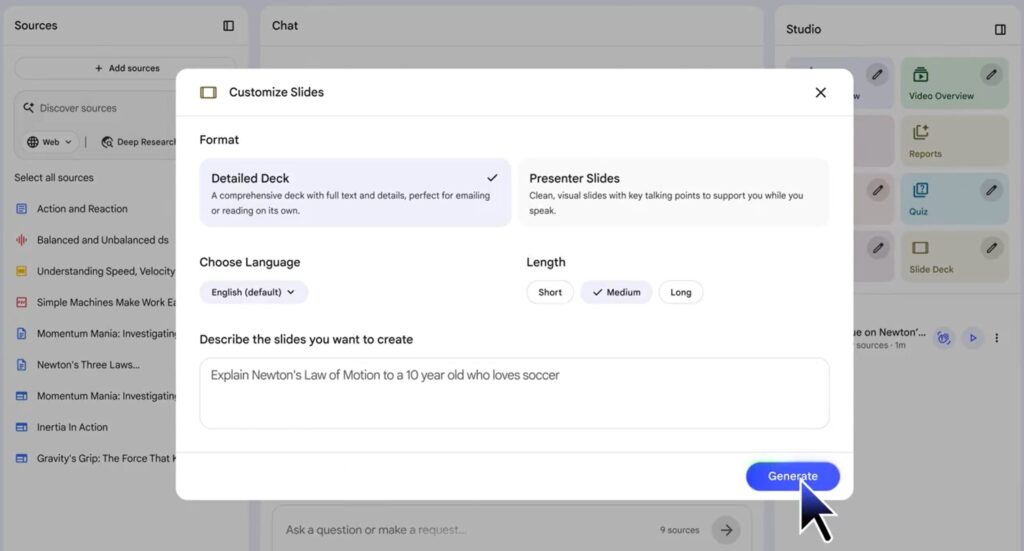1024x551 pixels.
Task: Open the three-dot menu beside play button
Action: 996,338
